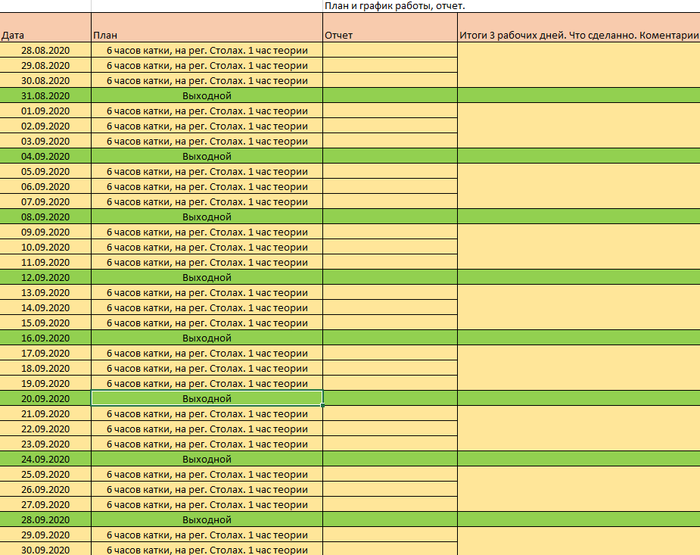The height and width of the screenshot is (555, 700).
Task: Click 'Выходной' cell in the 28.09.2020 row
Action: pyautogui.click(x=207, y=520)
